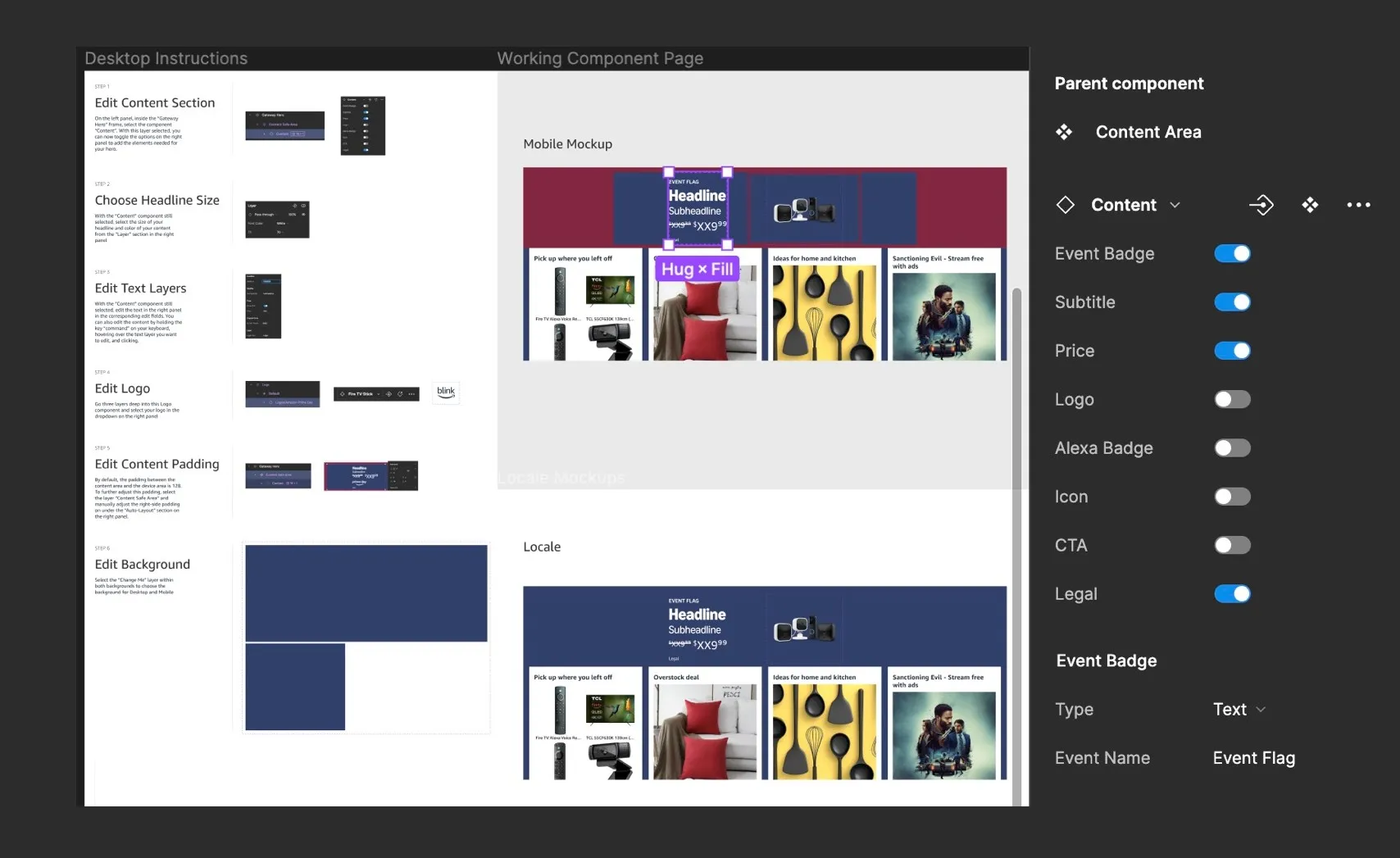Click the go to main component icon
1400x858 pixels.
point(1261,205)
